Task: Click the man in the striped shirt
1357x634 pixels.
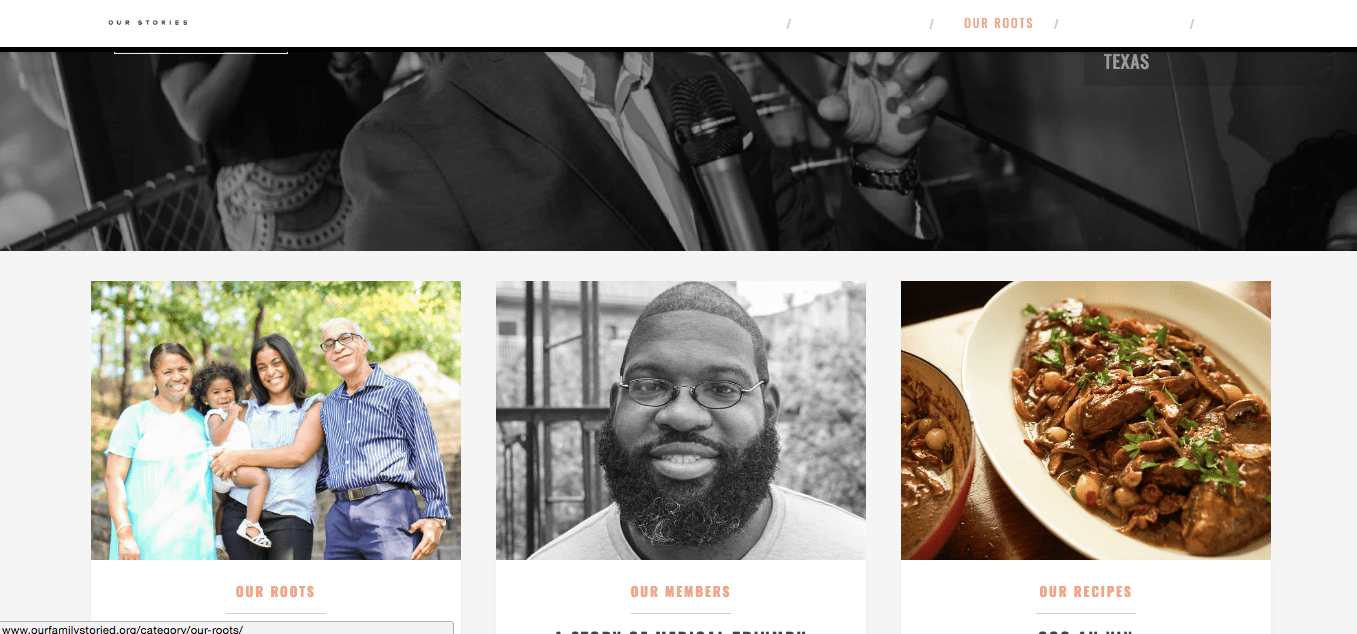Action: 380,440
